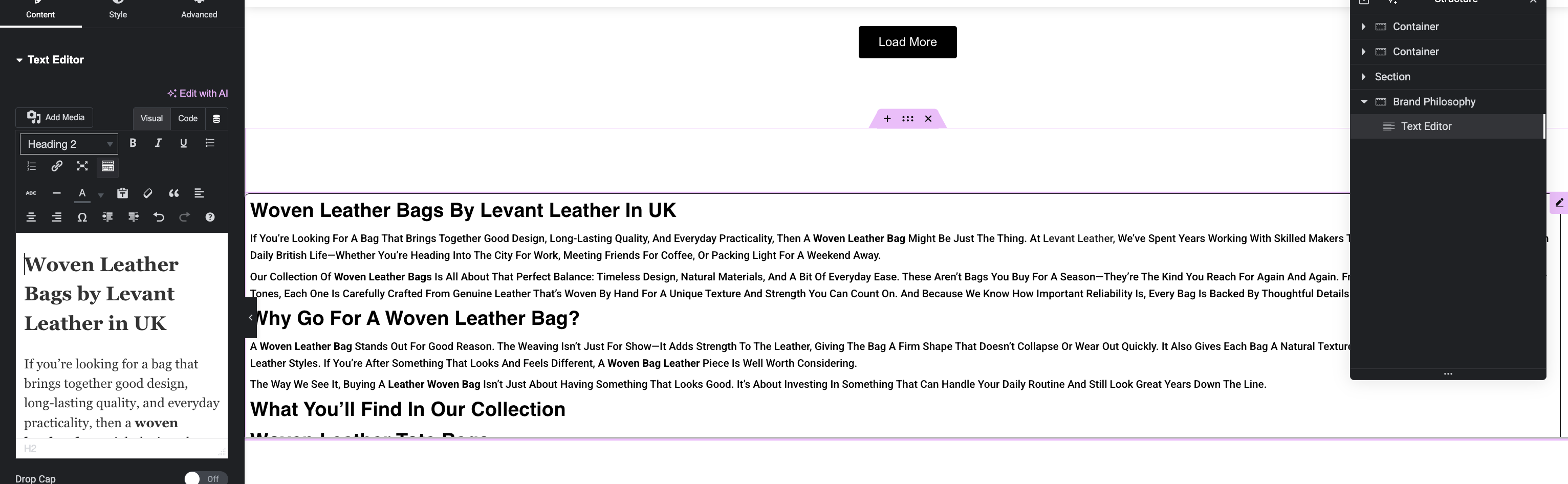Open Edit with AI

(x=198, y=93)
